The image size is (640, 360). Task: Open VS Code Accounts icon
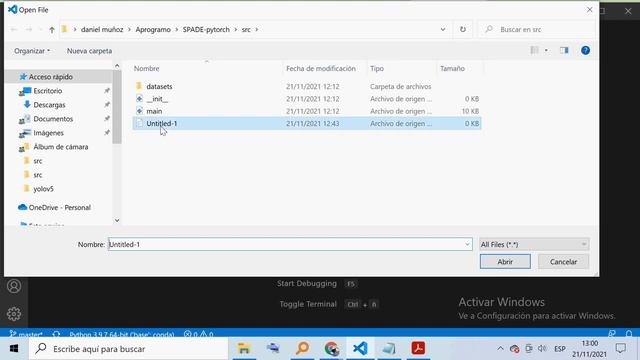coord(14,286)
